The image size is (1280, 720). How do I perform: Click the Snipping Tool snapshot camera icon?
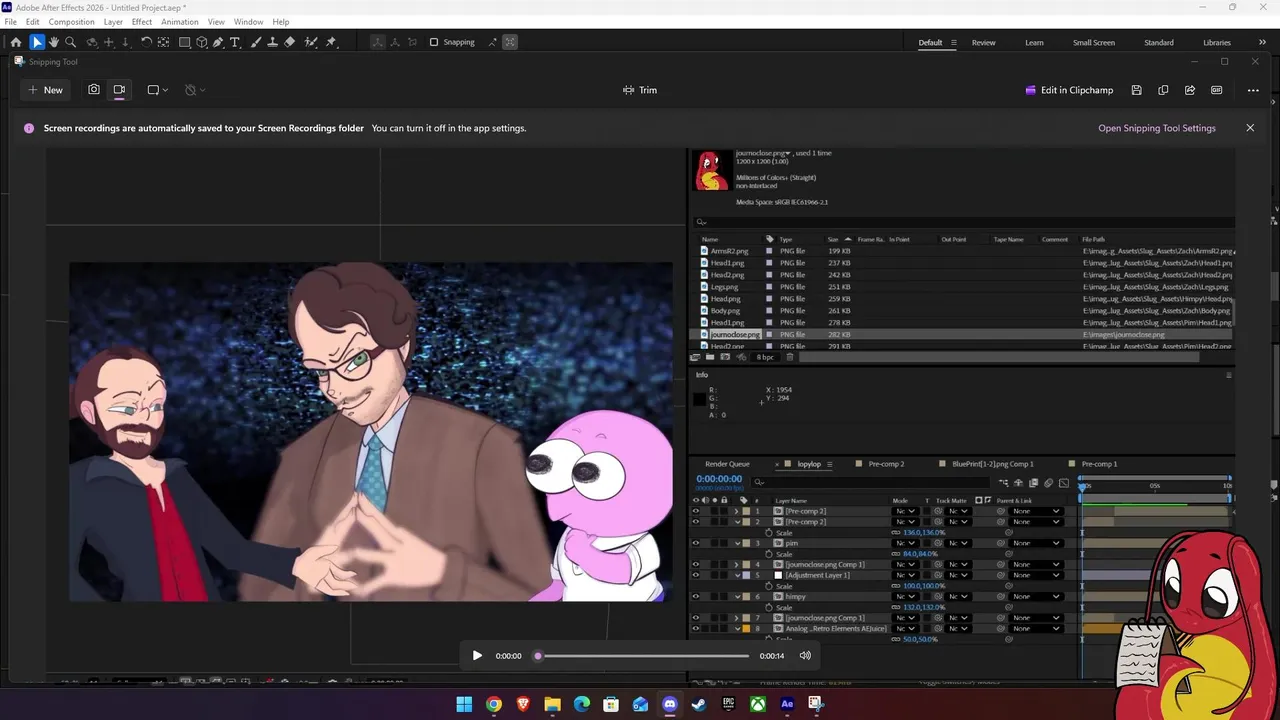(x=94, y=90)
